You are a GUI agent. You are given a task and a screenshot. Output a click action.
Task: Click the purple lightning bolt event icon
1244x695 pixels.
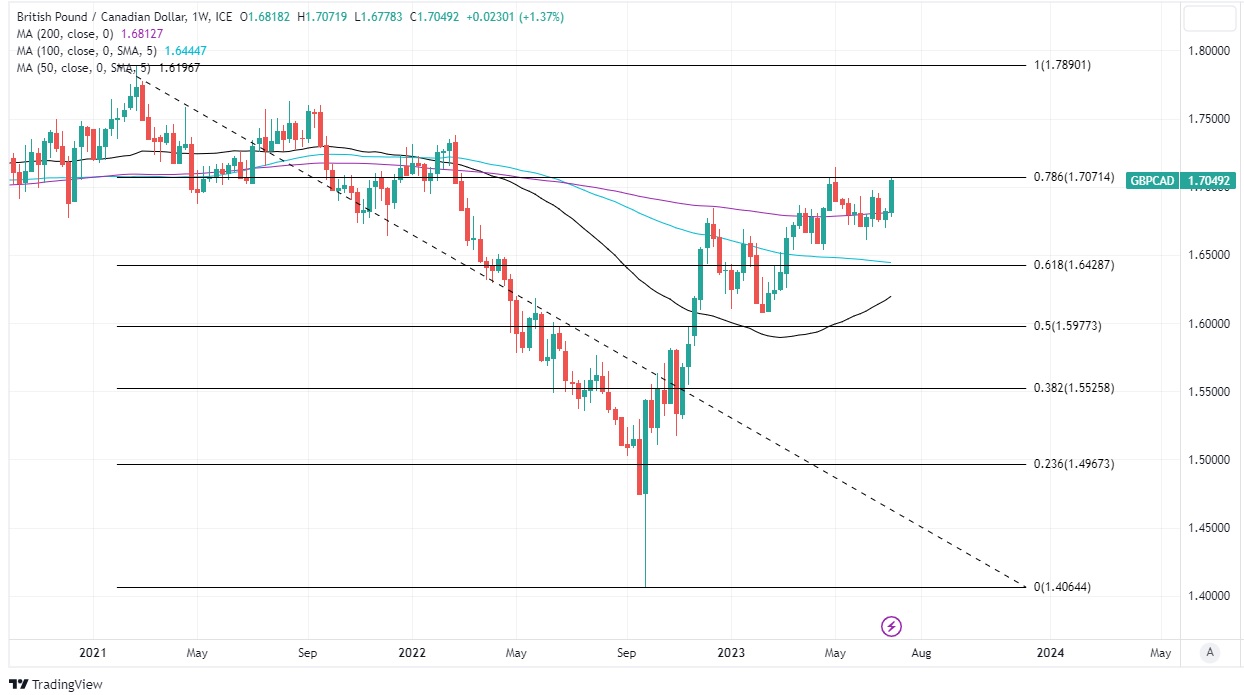coord(892,627)
